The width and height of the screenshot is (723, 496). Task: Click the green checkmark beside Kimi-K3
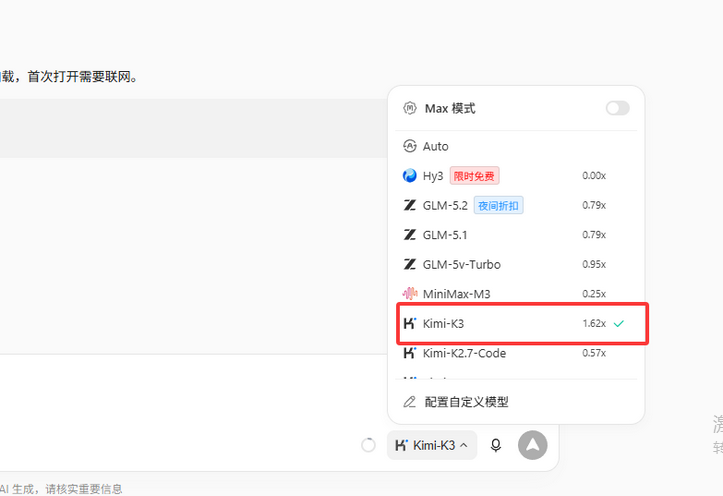[x=619, y=324]
